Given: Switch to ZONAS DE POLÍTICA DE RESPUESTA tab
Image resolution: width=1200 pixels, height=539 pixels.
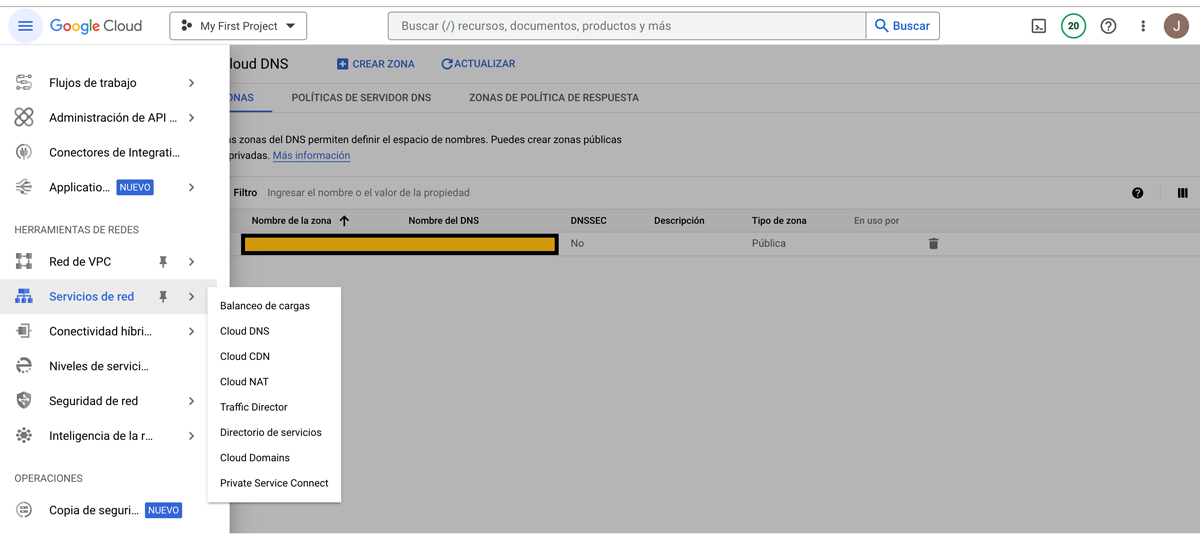Looking at the screenshot, I should click(x=554, y=98).
